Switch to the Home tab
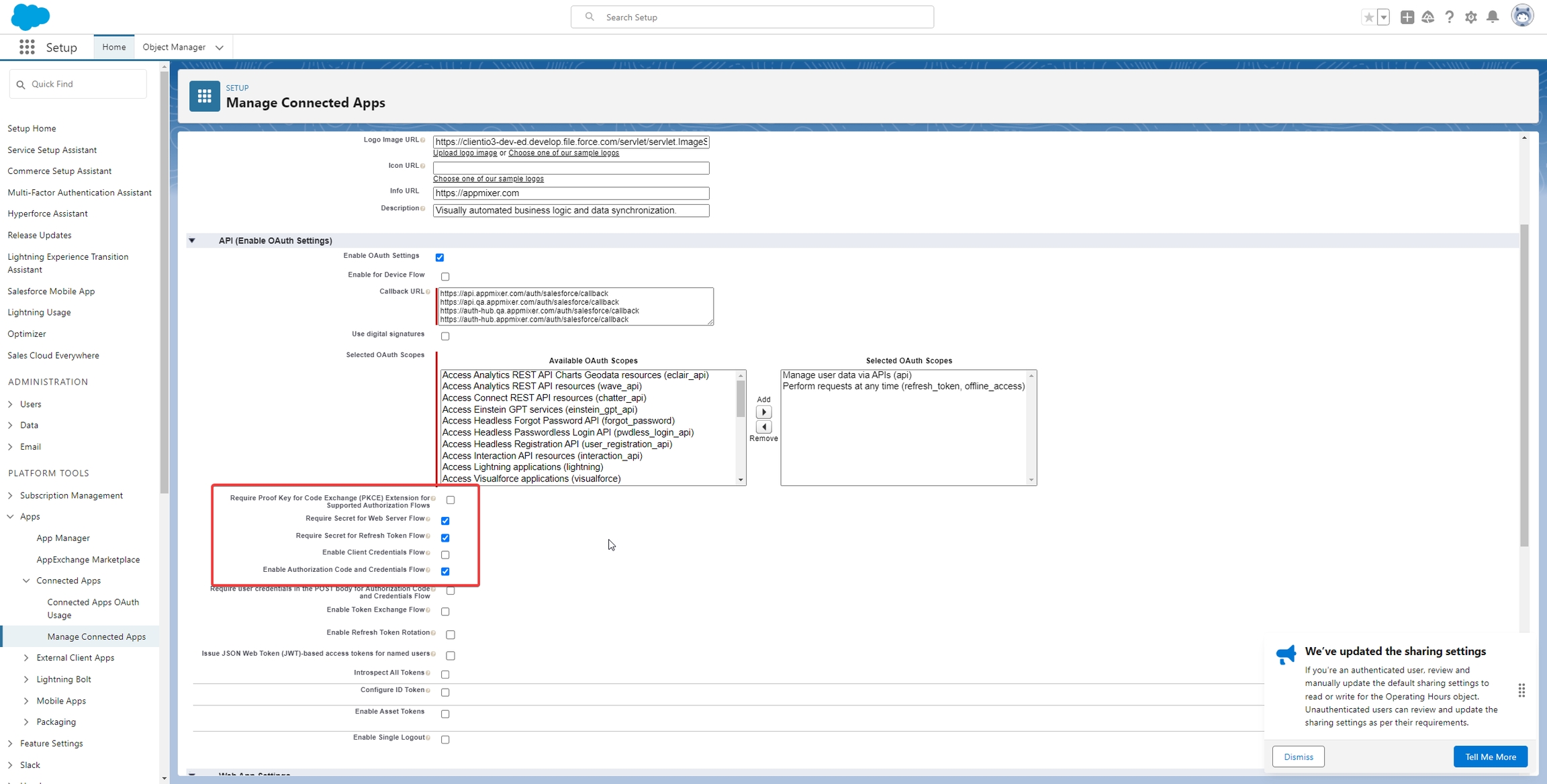1547x784 pixels. tap(113, 47)
